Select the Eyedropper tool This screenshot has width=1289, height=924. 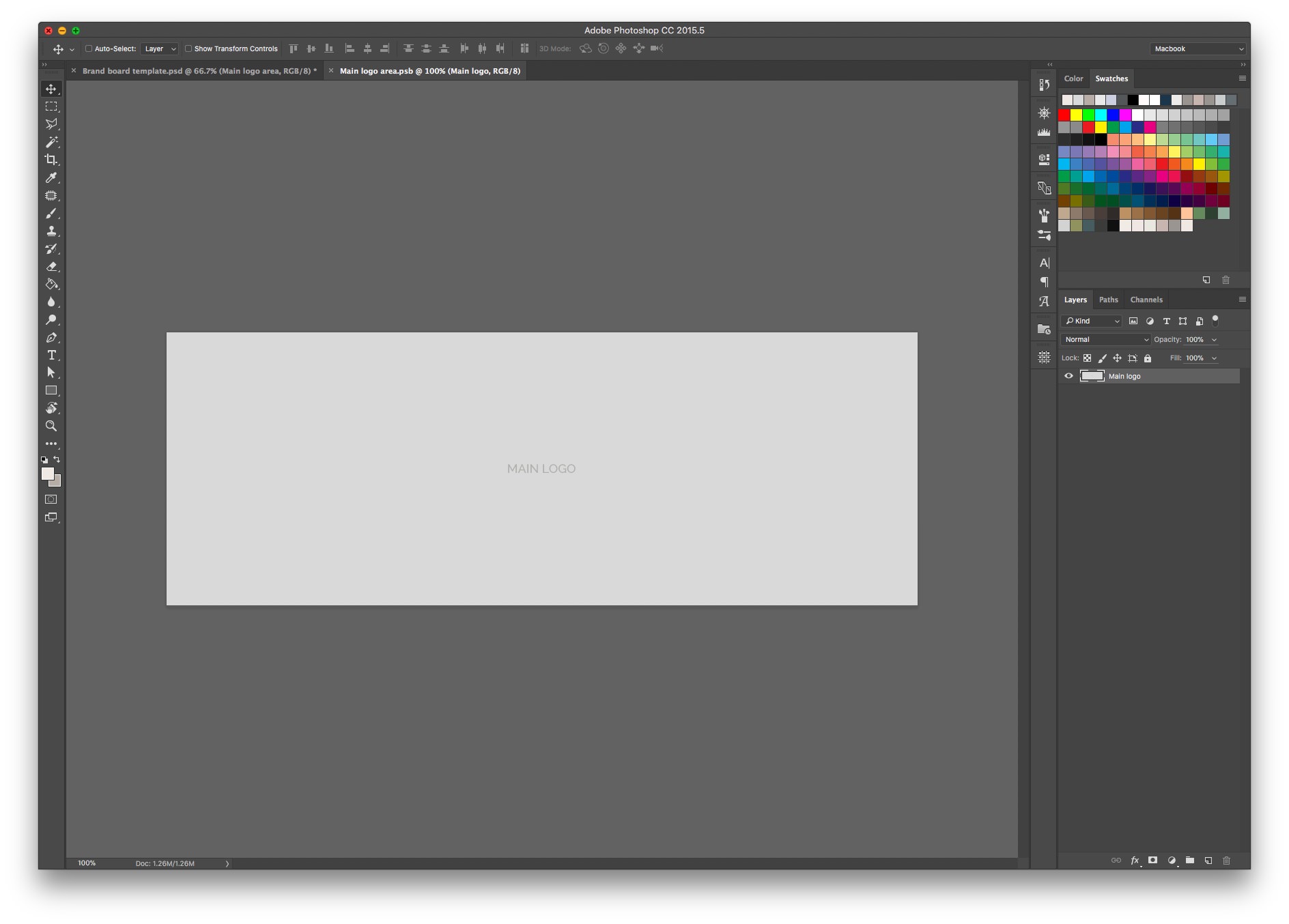click(51, 177)
